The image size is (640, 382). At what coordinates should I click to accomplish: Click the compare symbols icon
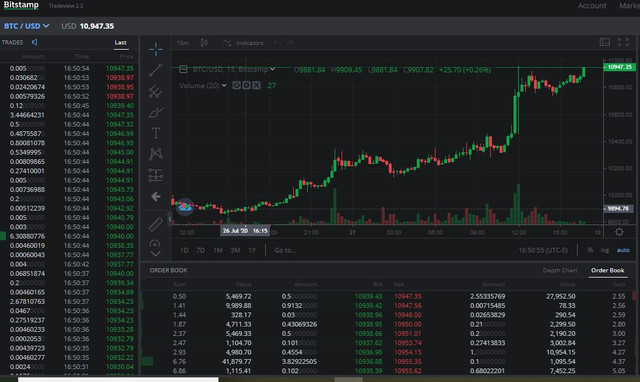click(x=227, y=43)
